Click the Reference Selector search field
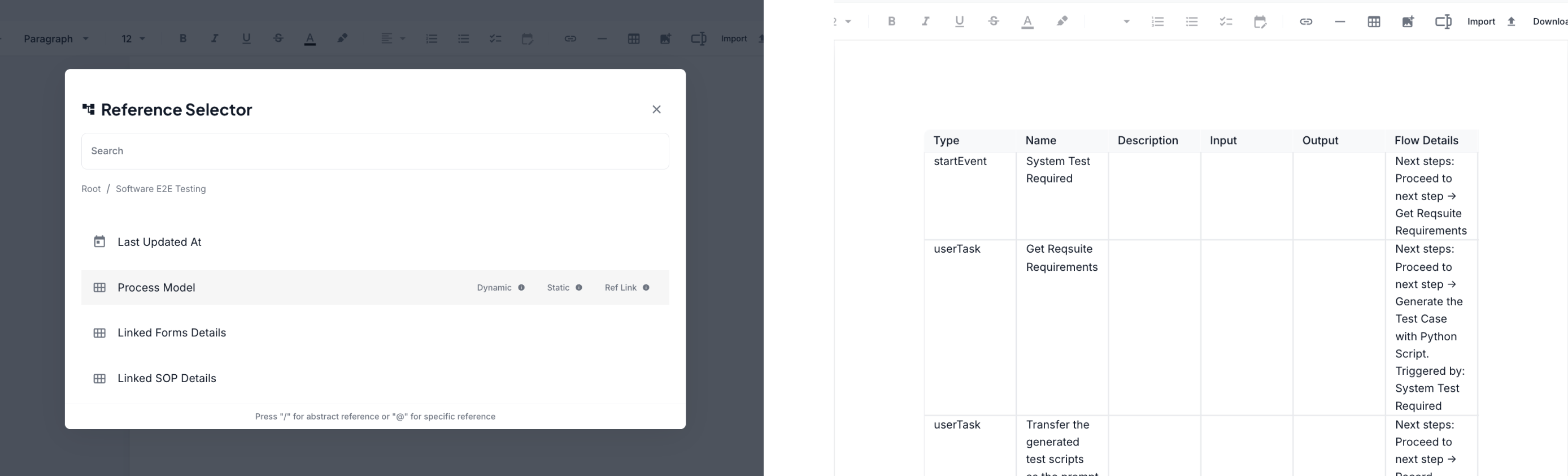This screenshot has width=1568, height=476. pyautogui.click(x=375, y=151)
